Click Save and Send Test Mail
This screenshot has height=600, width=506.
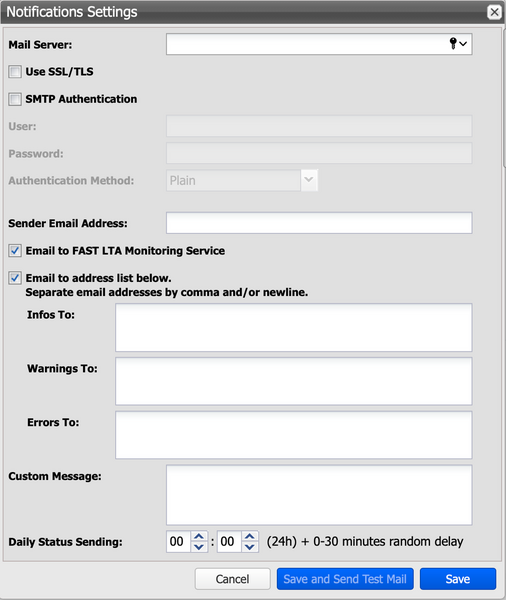pyautogui.click(x=345, y=579)
